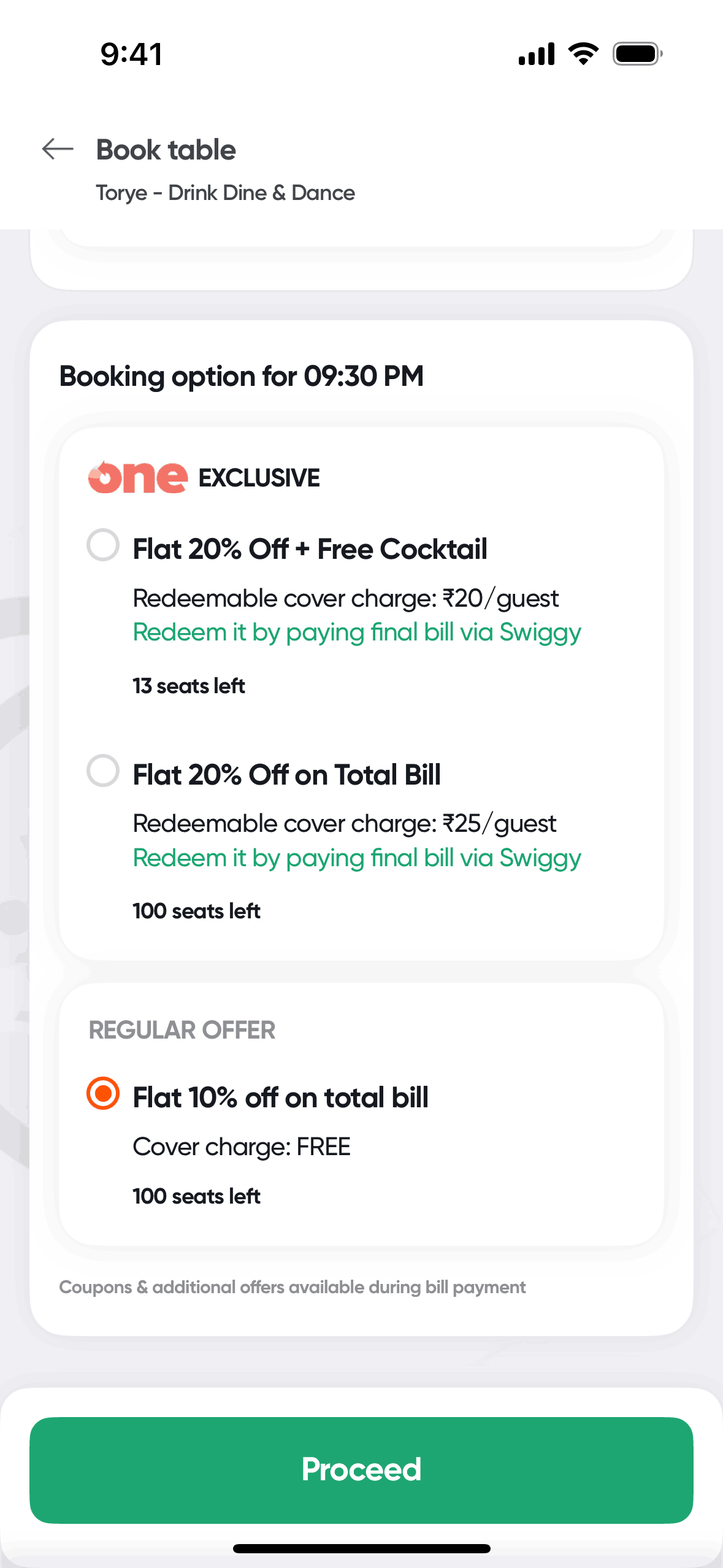This screenshot has height=1568, width=723.
Task: Tap the battery status icon
Action: (637, 54)
